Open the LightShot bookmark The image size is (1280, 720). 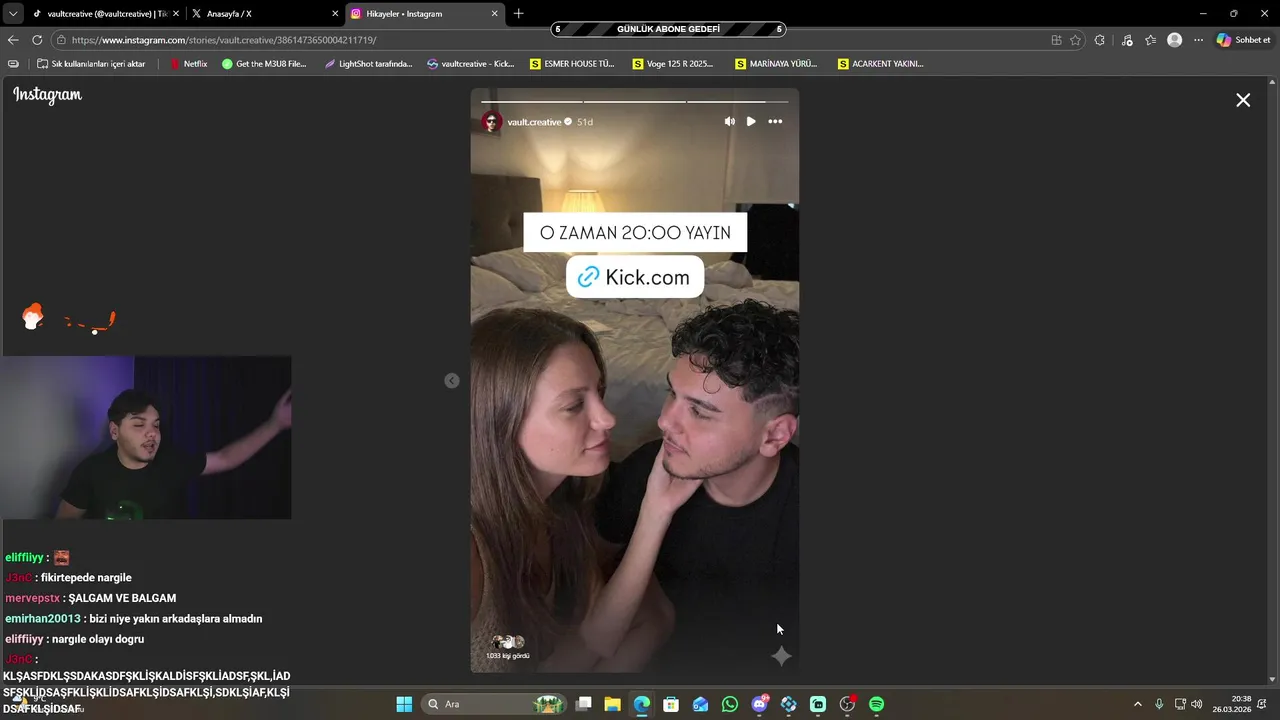(x=369, y=64)
